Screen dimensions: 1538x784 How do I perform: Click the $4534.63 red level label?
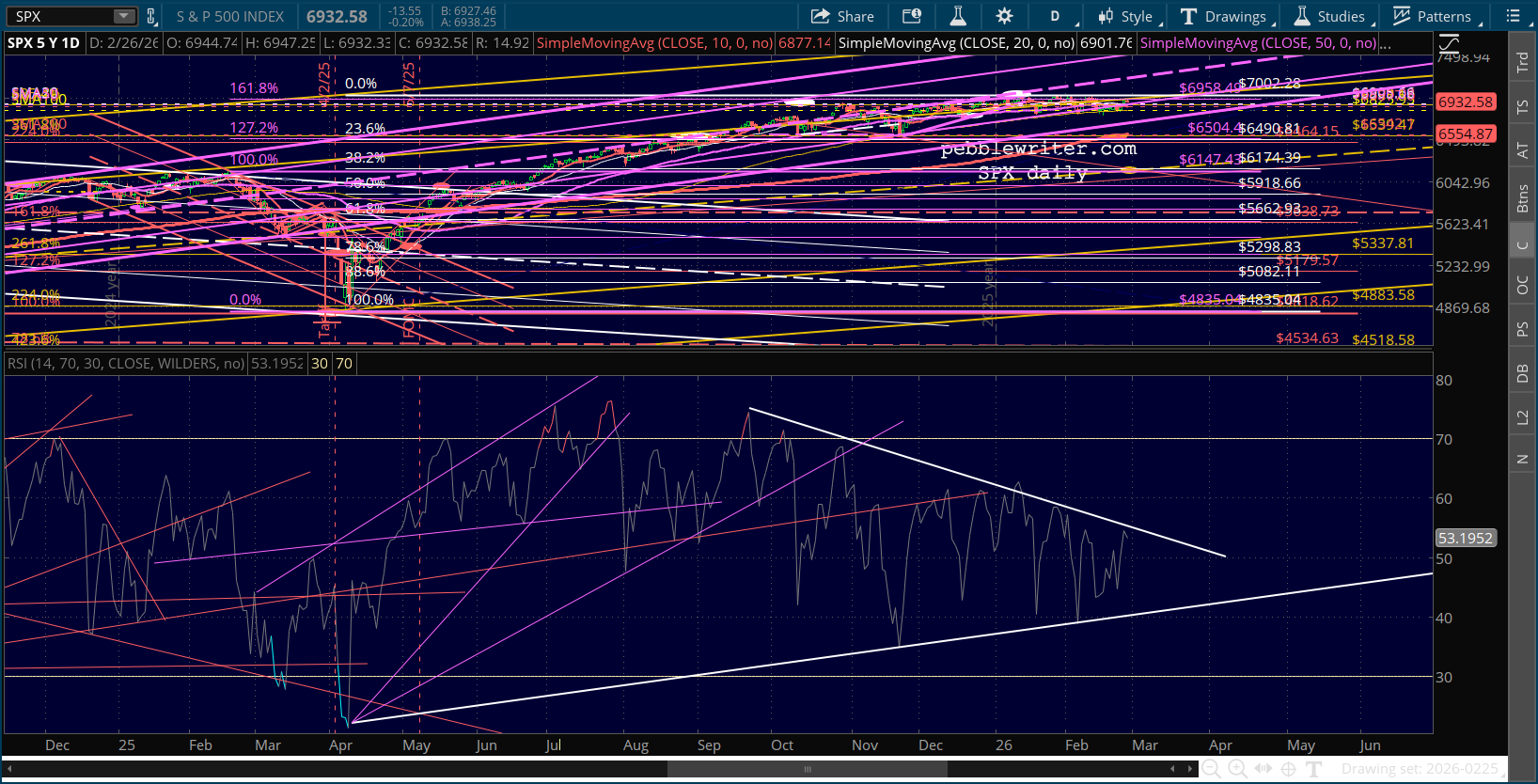point(1307,338)
